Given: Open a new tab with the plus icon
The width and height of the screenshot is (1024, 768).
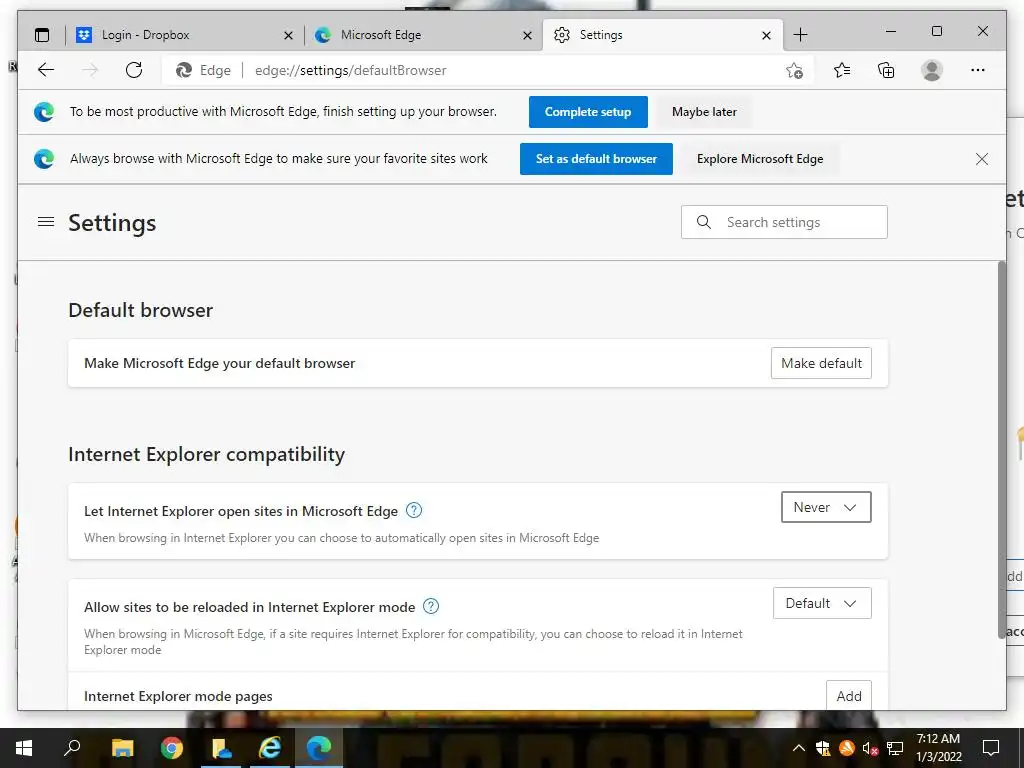Looking at the screenshot, I should pyautogui.click(x=801, y=35).
